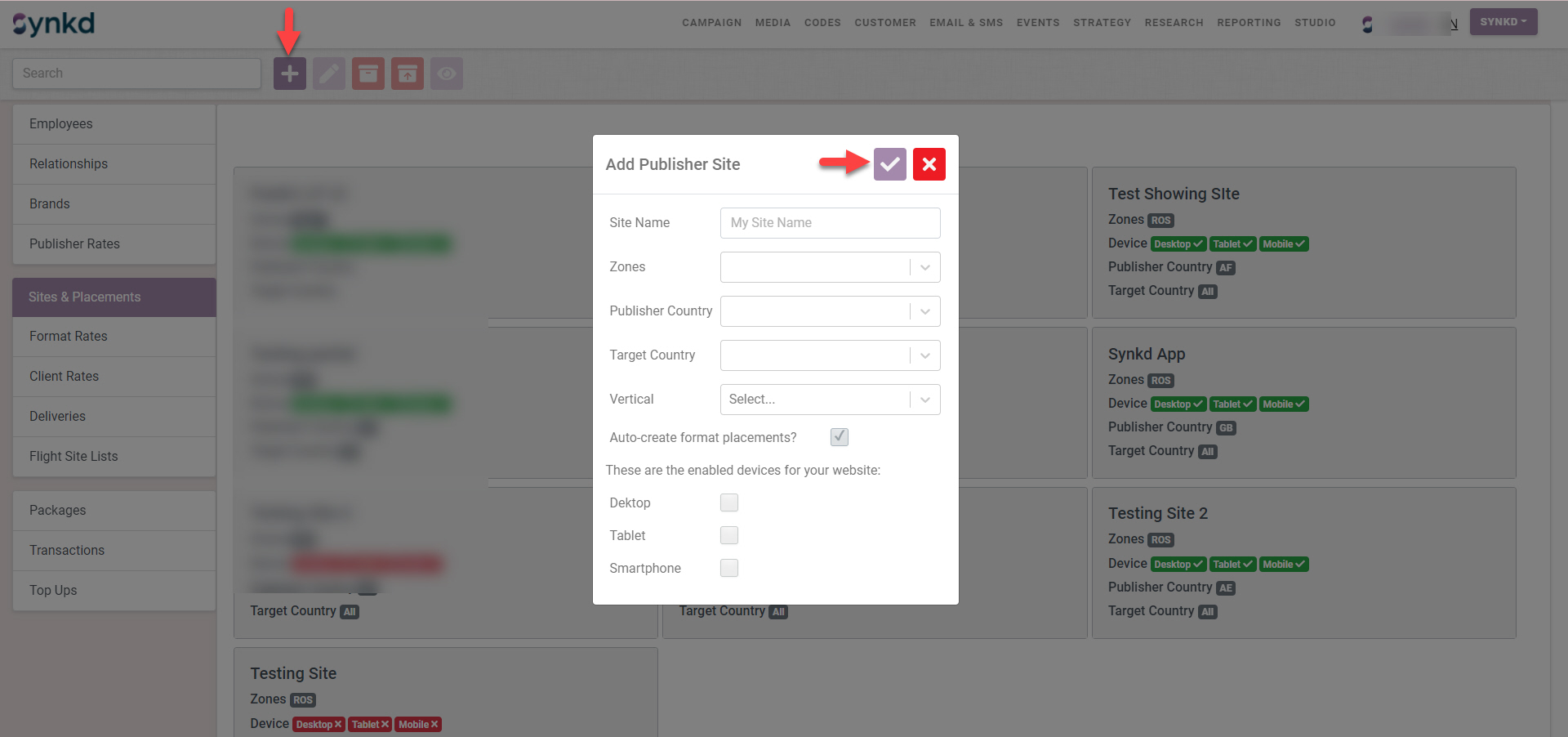Viewport: 1568px width, 737px height.
Task: Open the EMAIL & SMS menu
Action: pyautogui.click(x=966, y=22)
